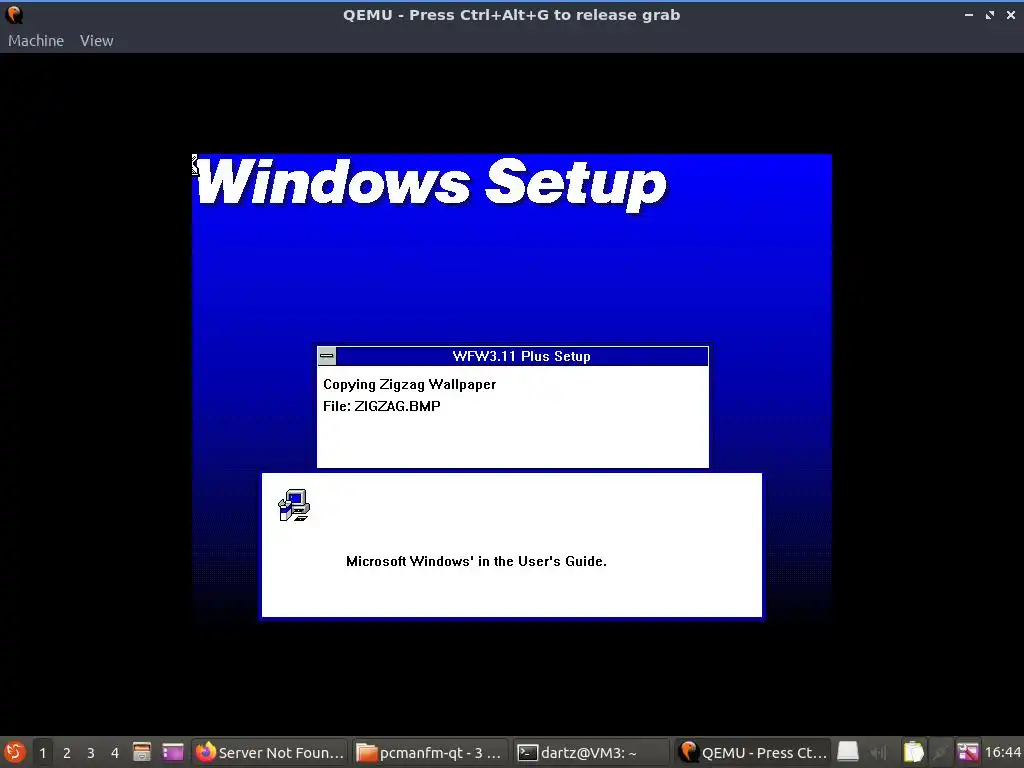The image size is (1024, 768).
Task: Click the 'File: ZIGZAG.BMP' text
Action: click(x=381, y=406)
